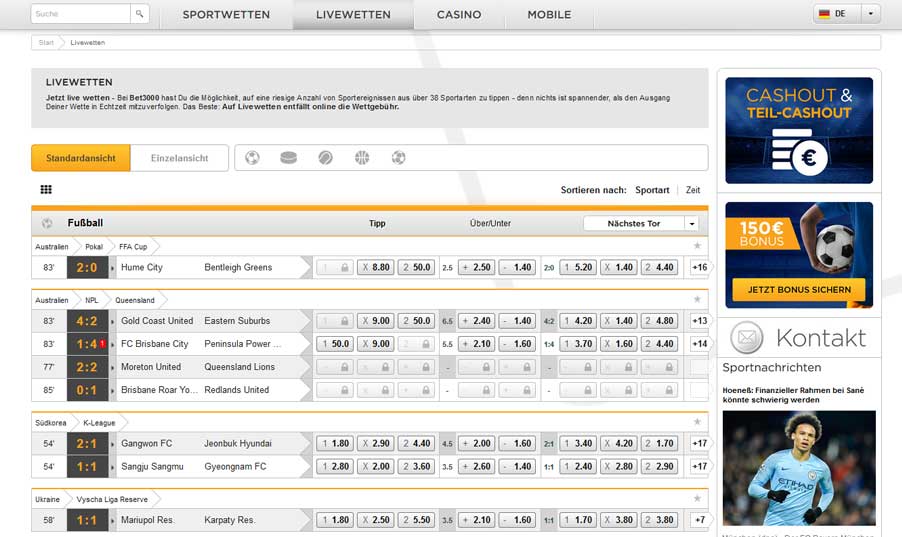Click the 2:1 score of Gangwon FC
Screen dimensions: 902x537
coord(87,443)
